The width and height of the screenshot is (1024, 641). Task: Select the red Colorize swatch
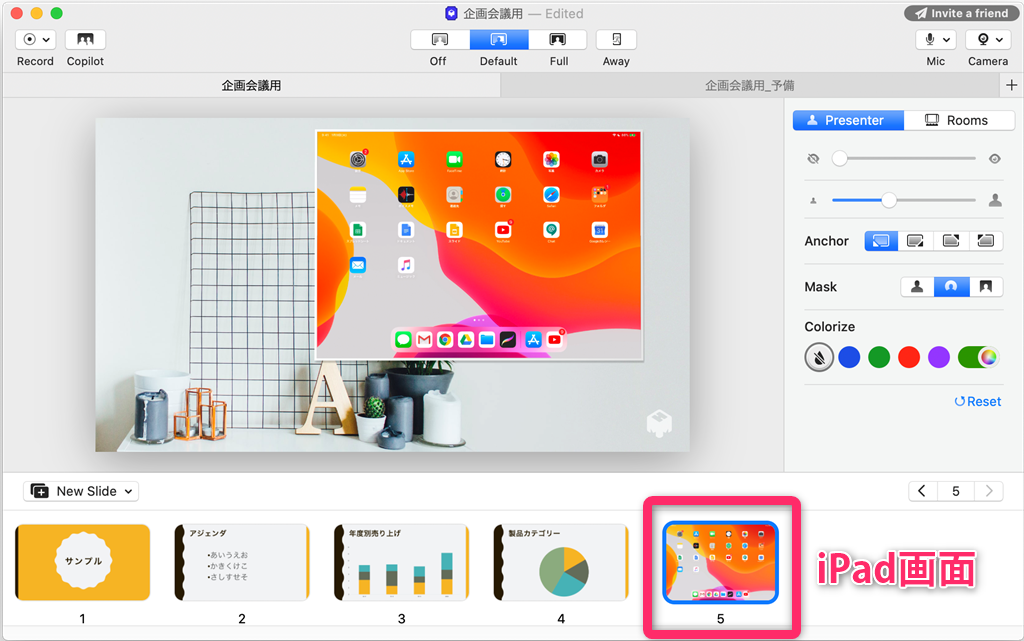click(909, 357)
